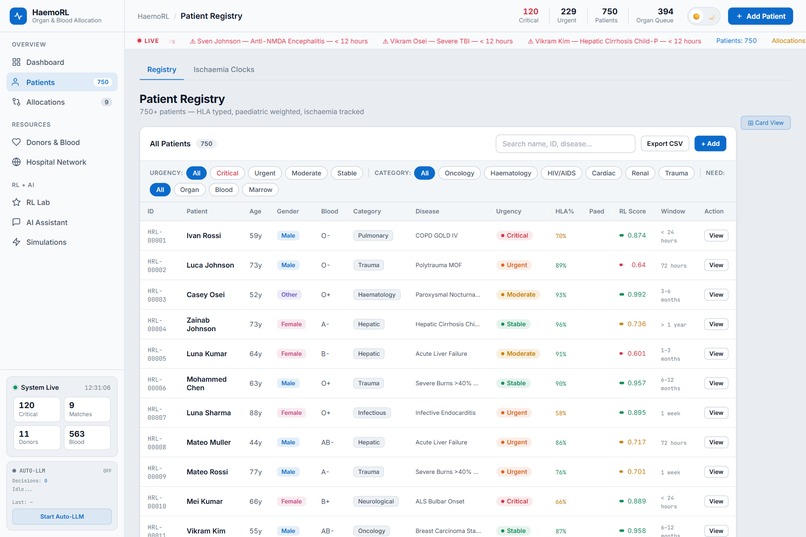Sort by the Age column header
Viewport: 806px width, 537px height.
click(255, 211)
